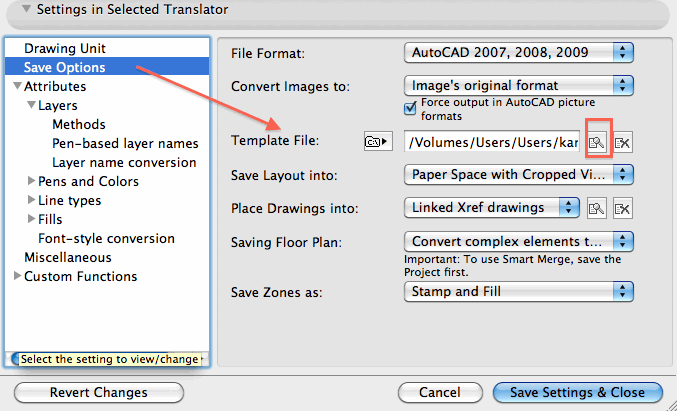Click the Convert Images to: label

(291, 86)
